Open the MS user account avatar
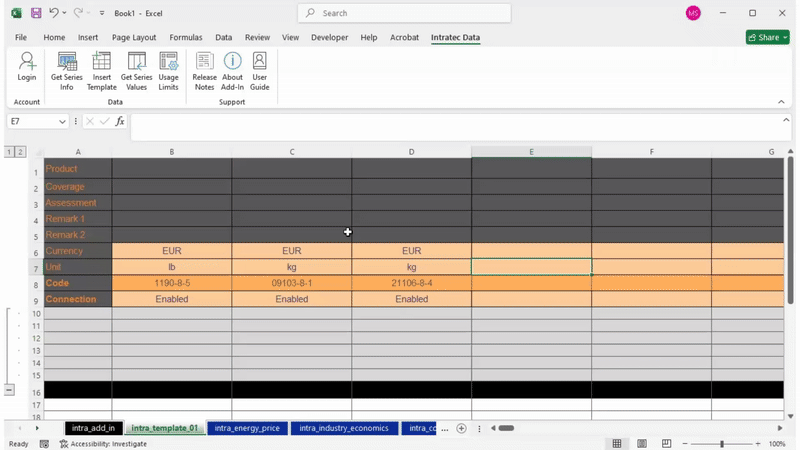The height and width of the screenshot is (450, 800). click(x=693, y=13)
